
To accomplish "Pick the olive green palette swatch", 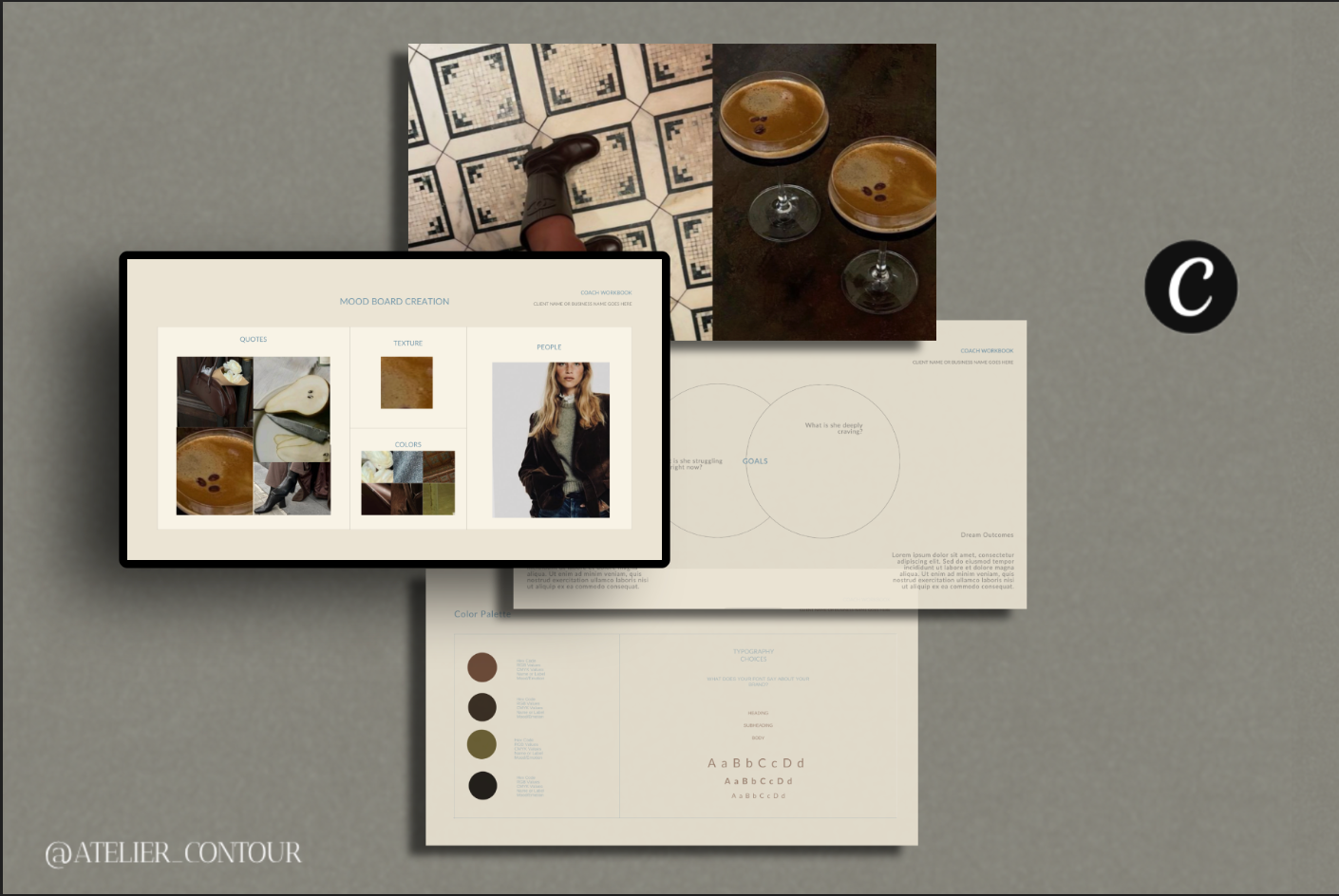I will 482,744.
